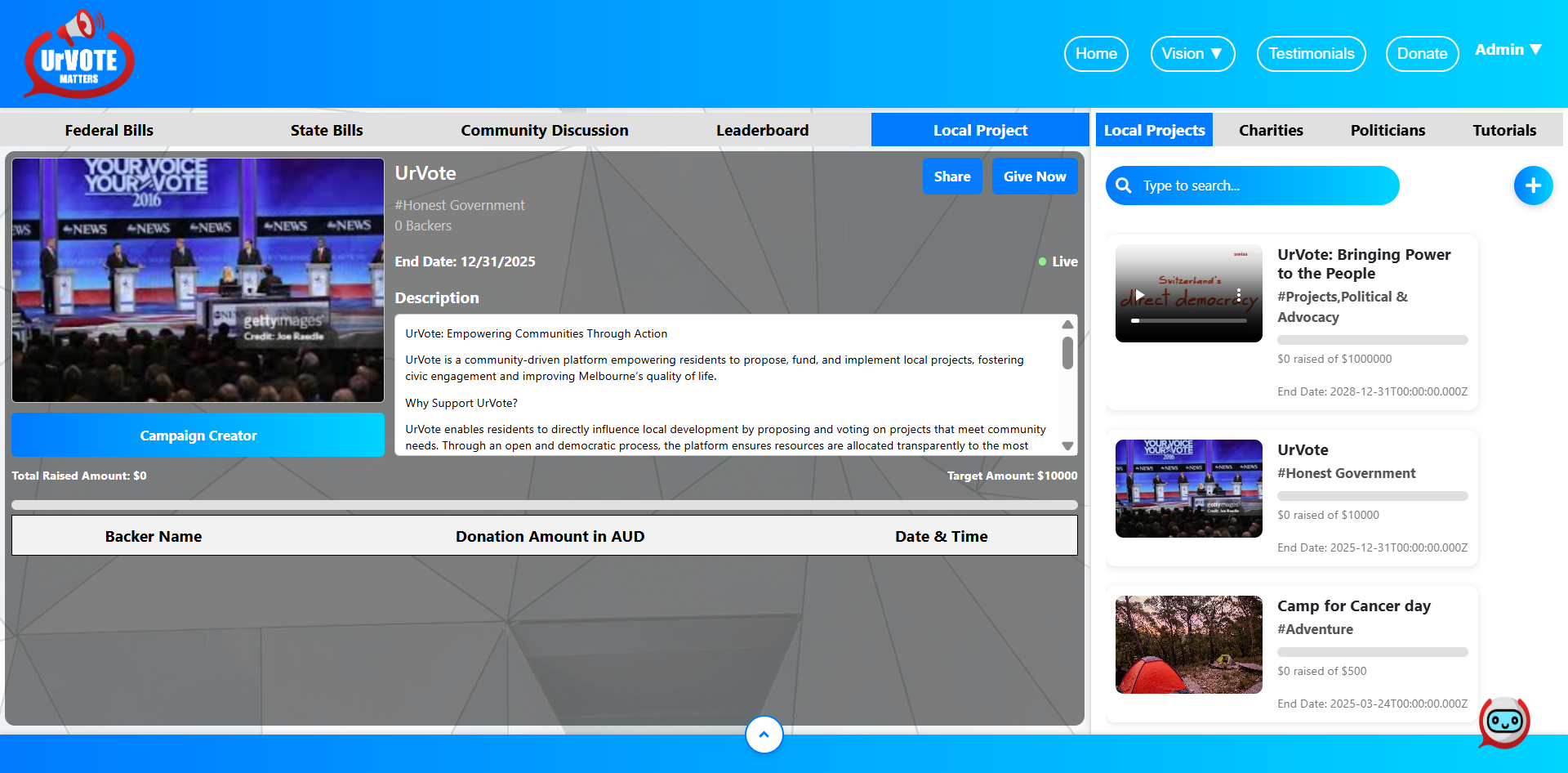Select the Local Project tab
The image size is (1568, 773).
tap(980, 130)
